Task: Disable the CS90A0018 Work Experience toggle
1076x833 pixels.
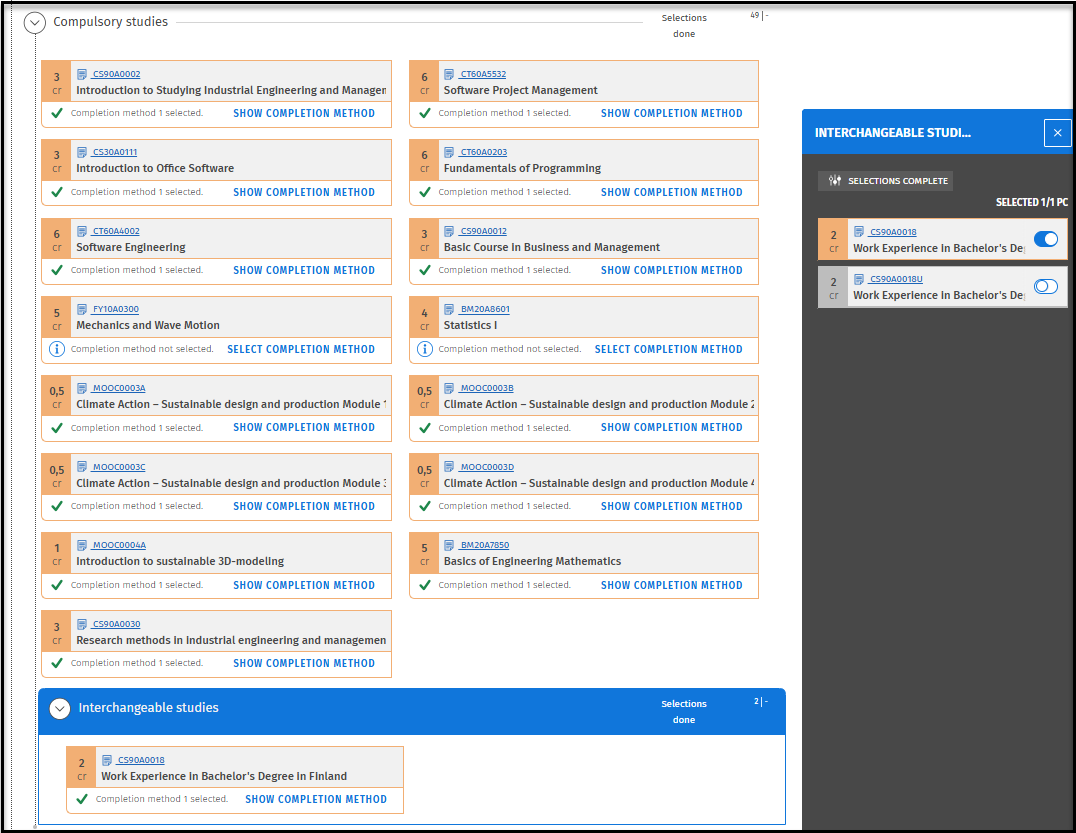Action: 1045,239
